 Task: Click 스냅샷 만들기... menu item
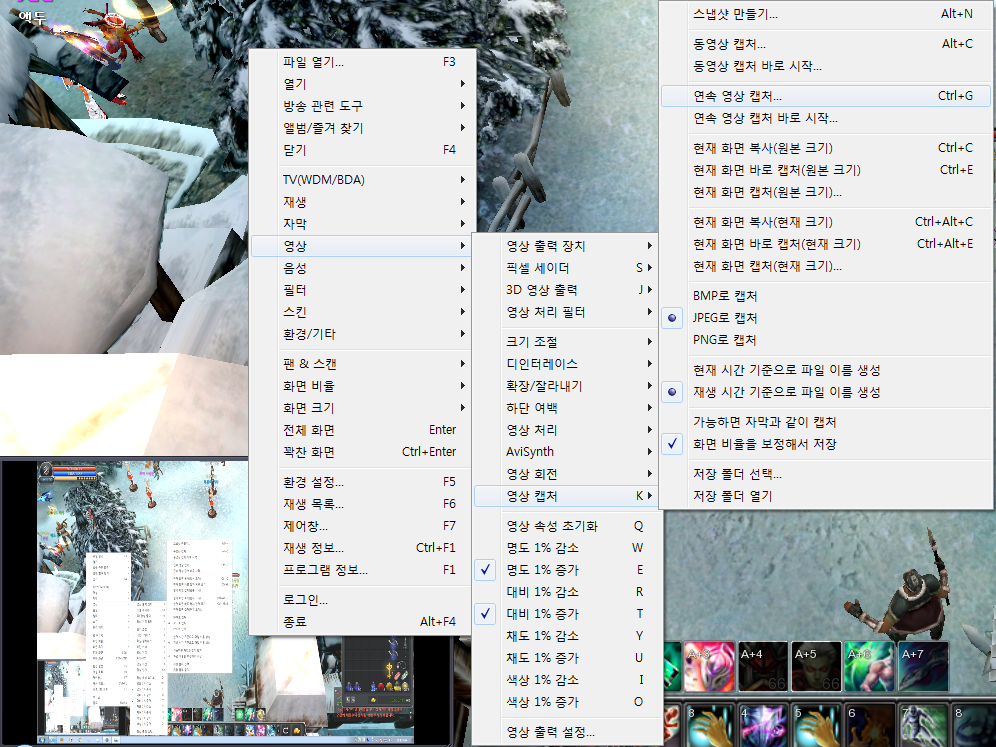click(826, 14)
